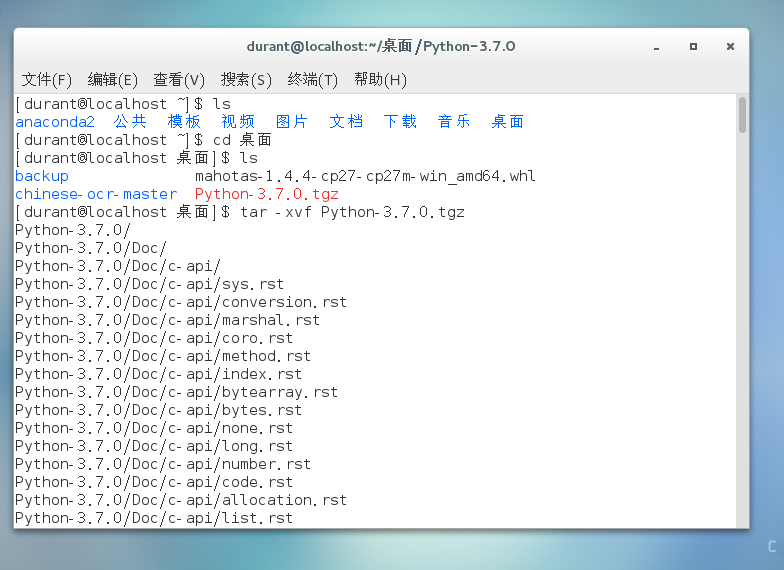Click the allocation.rst output line

click(181, 500)
